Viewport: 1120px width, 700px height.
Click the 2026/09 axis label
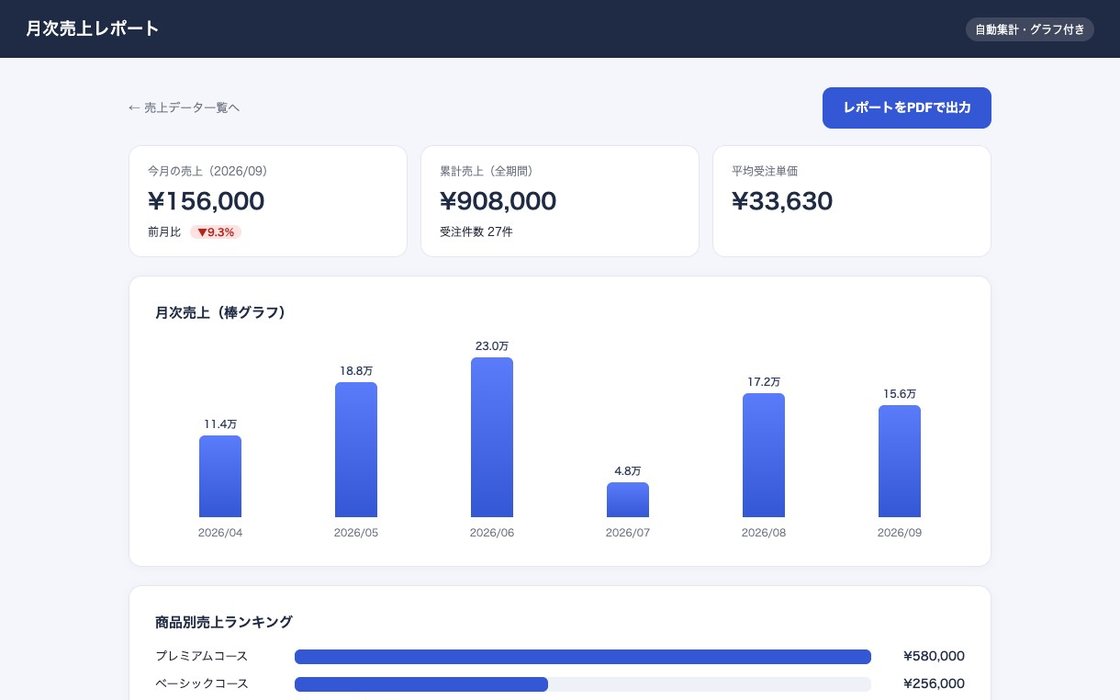tap(899, 533)
